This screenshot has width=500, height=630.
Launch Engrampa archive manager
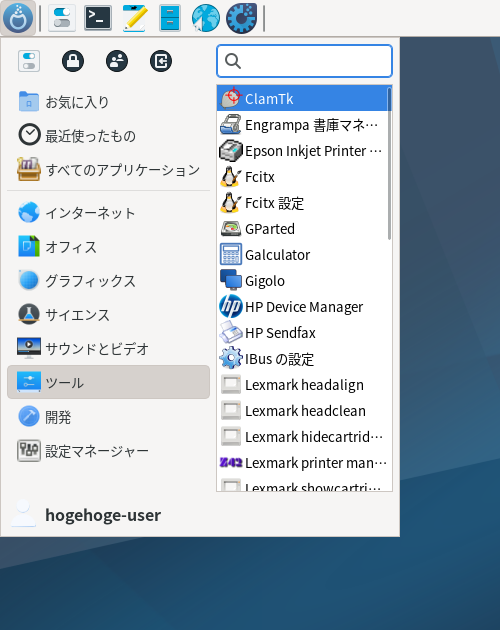(302, 125)
